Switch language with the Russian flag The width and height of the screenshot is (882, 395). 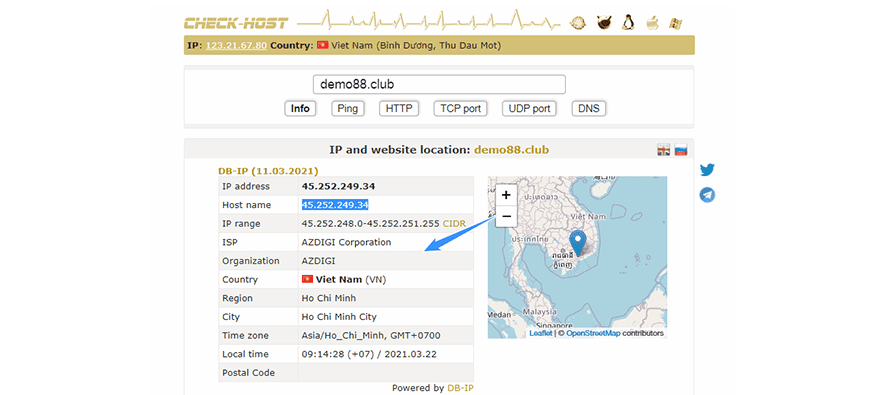[681, 150]
